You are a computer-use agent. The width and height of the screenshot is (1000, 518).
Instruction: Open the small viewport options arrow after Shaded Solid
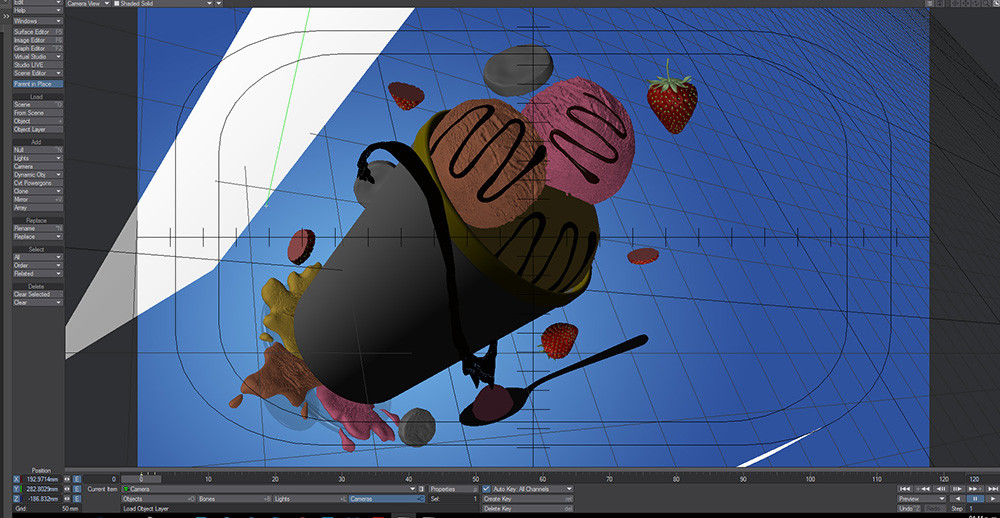pos(219,3)
